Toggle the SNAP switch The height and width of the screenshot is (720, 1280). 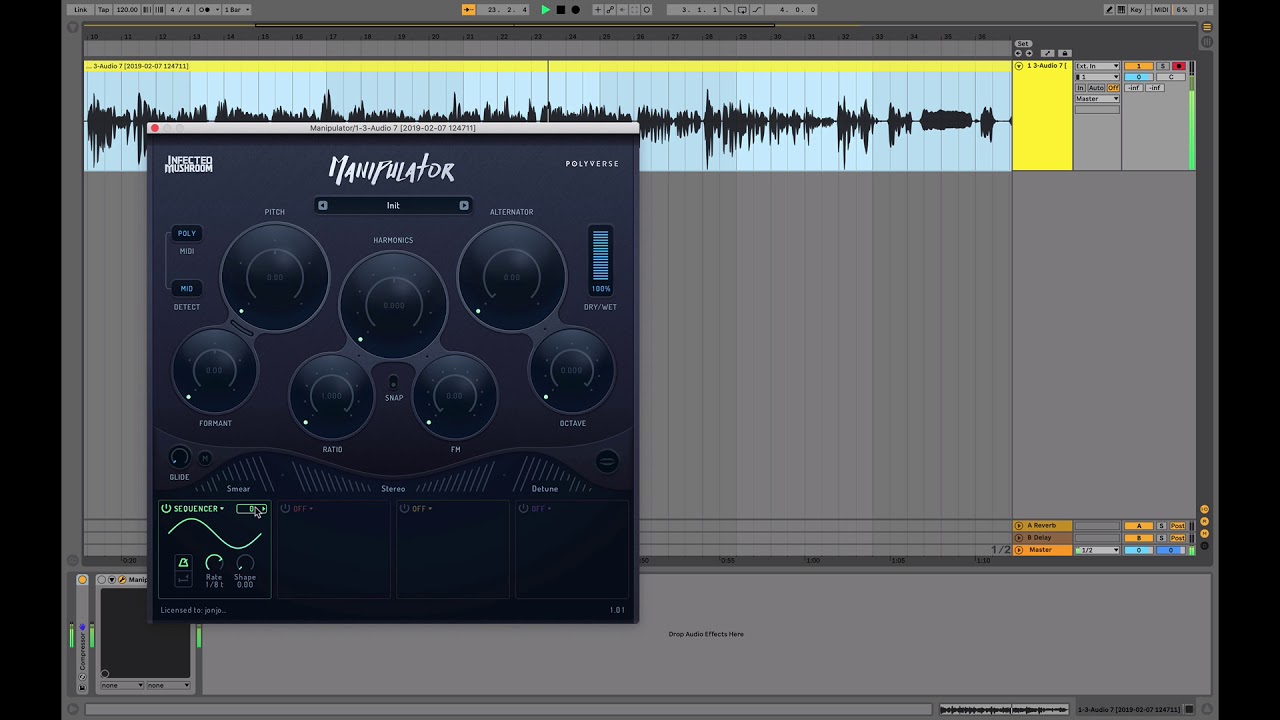point(393,382)
